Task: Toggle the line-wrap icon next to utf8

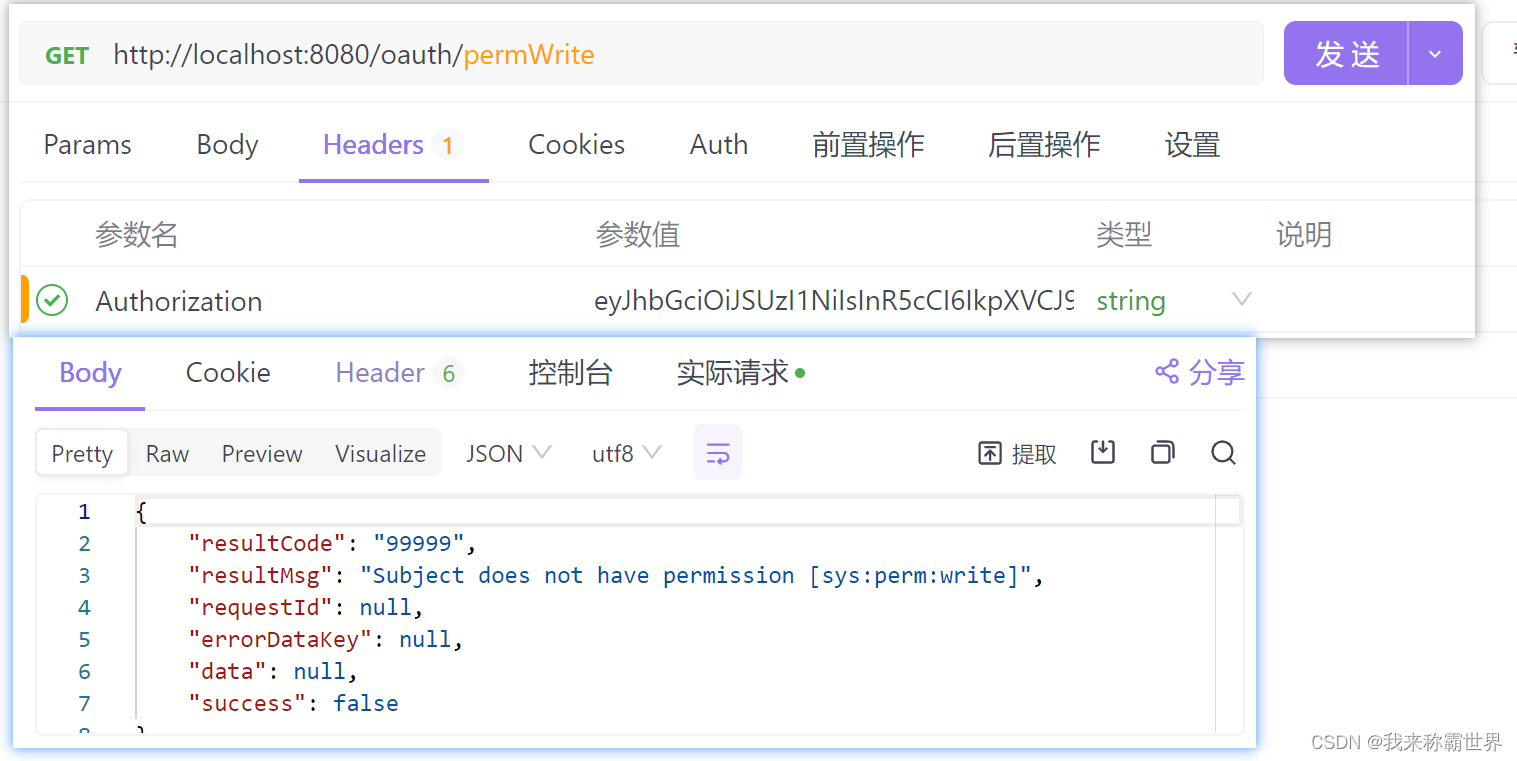Action: click(718, 453)
